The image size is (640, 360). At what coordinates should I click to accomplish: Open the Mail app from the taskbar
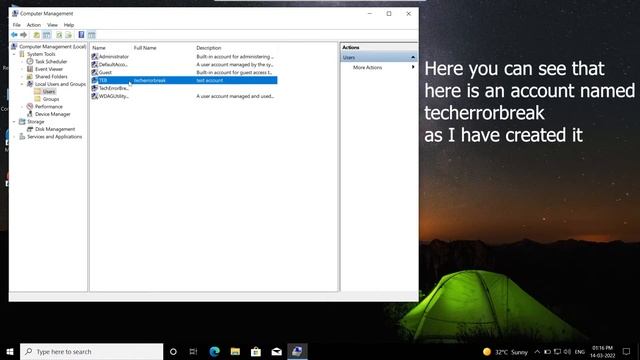coord(277,351)
